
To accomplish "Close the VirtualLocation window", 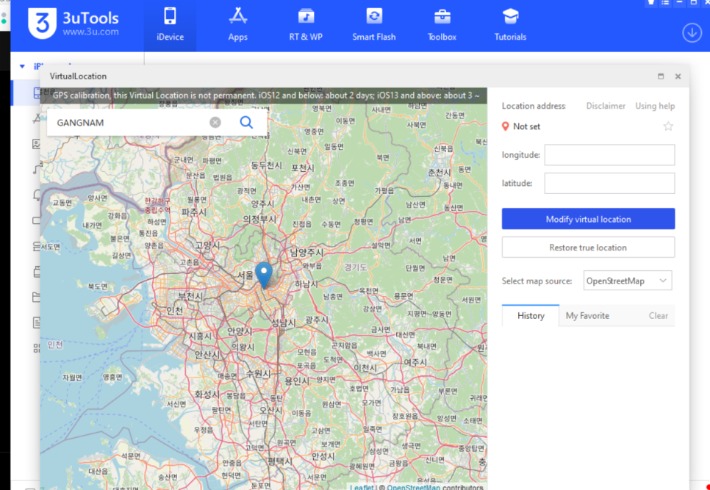I will click(x=678, y=76).
